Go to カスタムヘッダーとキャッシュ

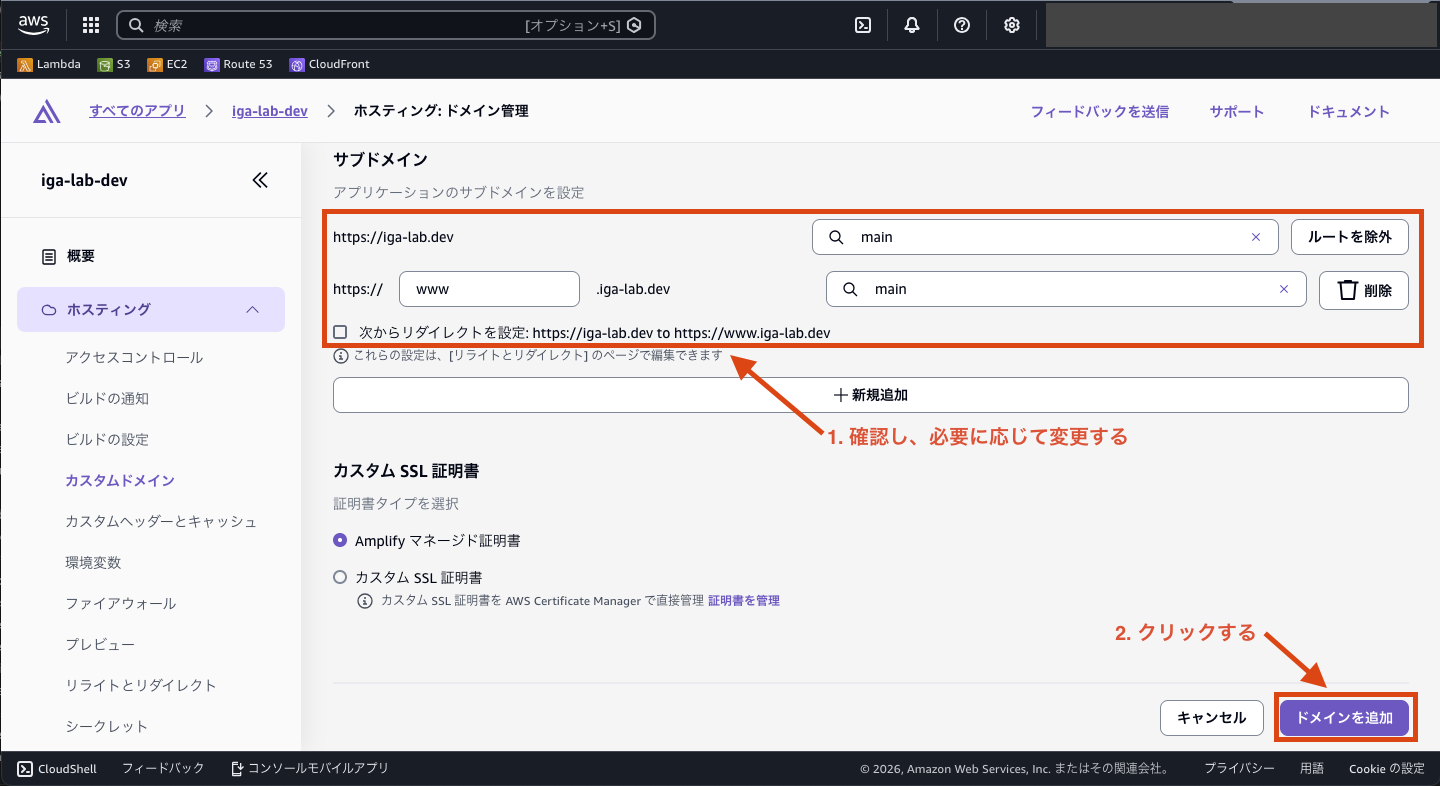pos(161,521)
